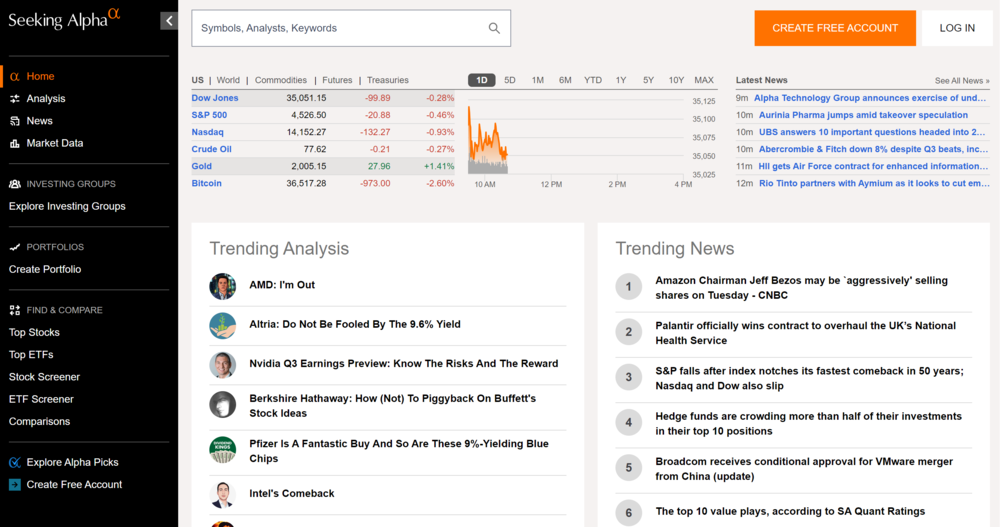Open the AMD article author avatar

(222, 286)
